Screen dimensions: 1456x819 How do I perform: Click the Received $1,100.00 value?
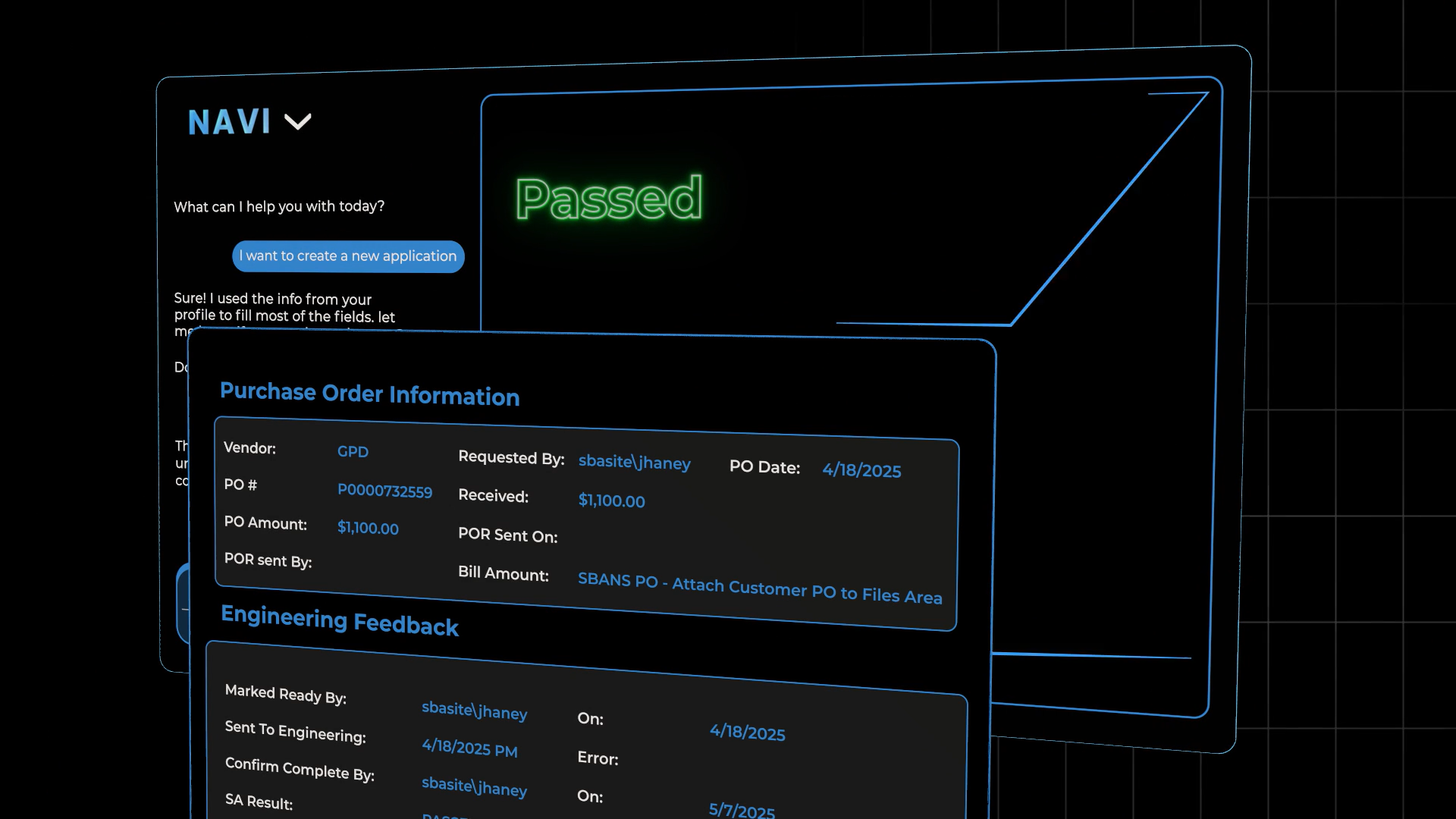pos(611,501)
